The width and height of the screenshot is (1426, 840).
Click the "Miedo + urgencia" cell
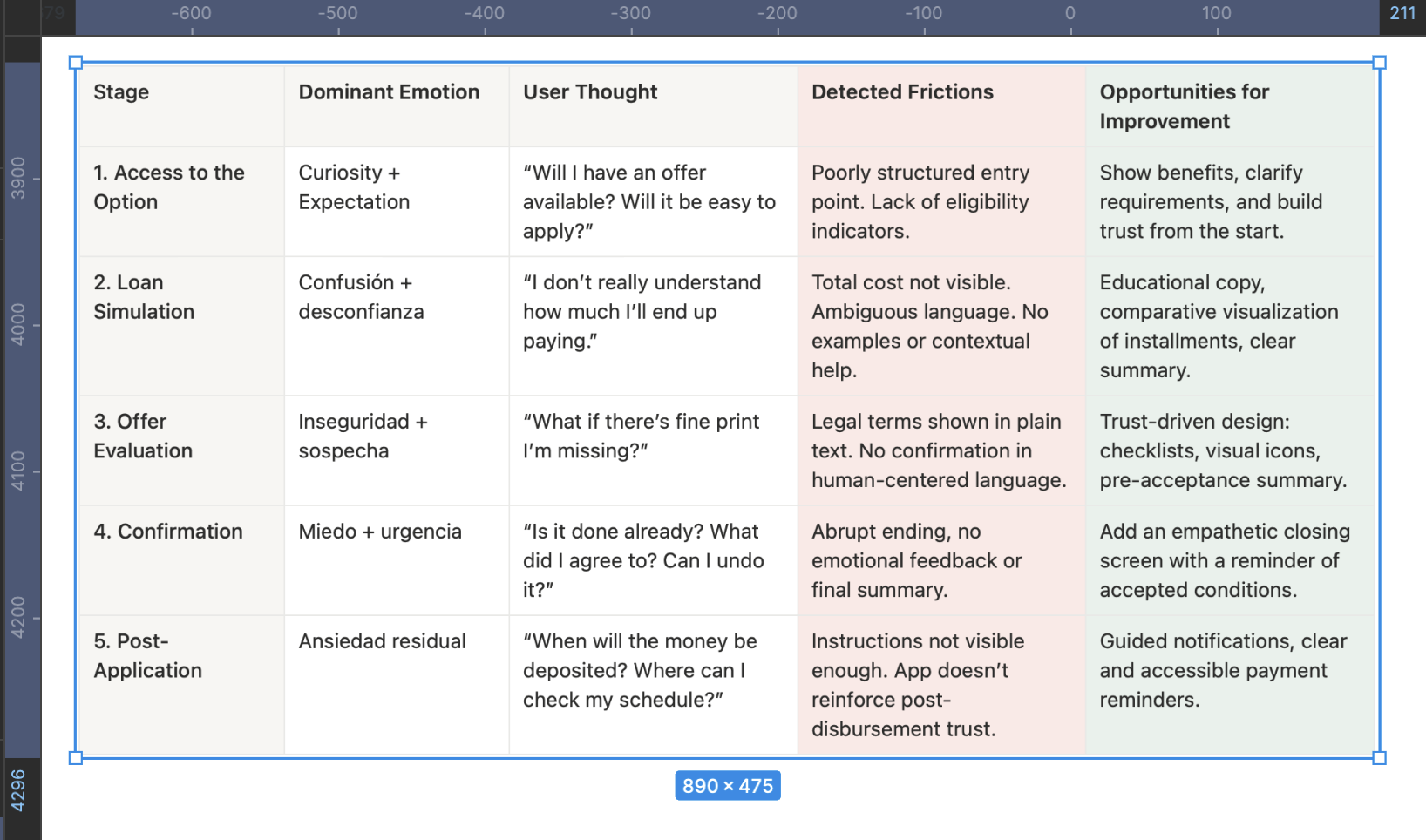pyautogui.click(x=380, y=532)
